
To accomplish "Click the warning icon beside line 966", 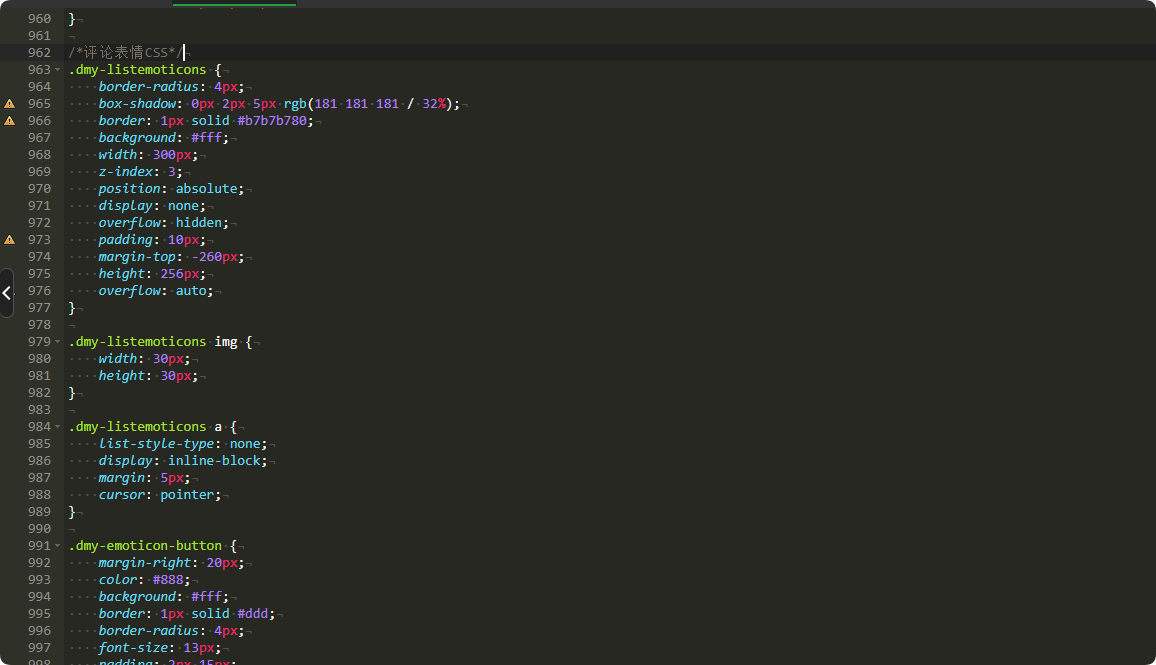I will [x=10, y=121].
